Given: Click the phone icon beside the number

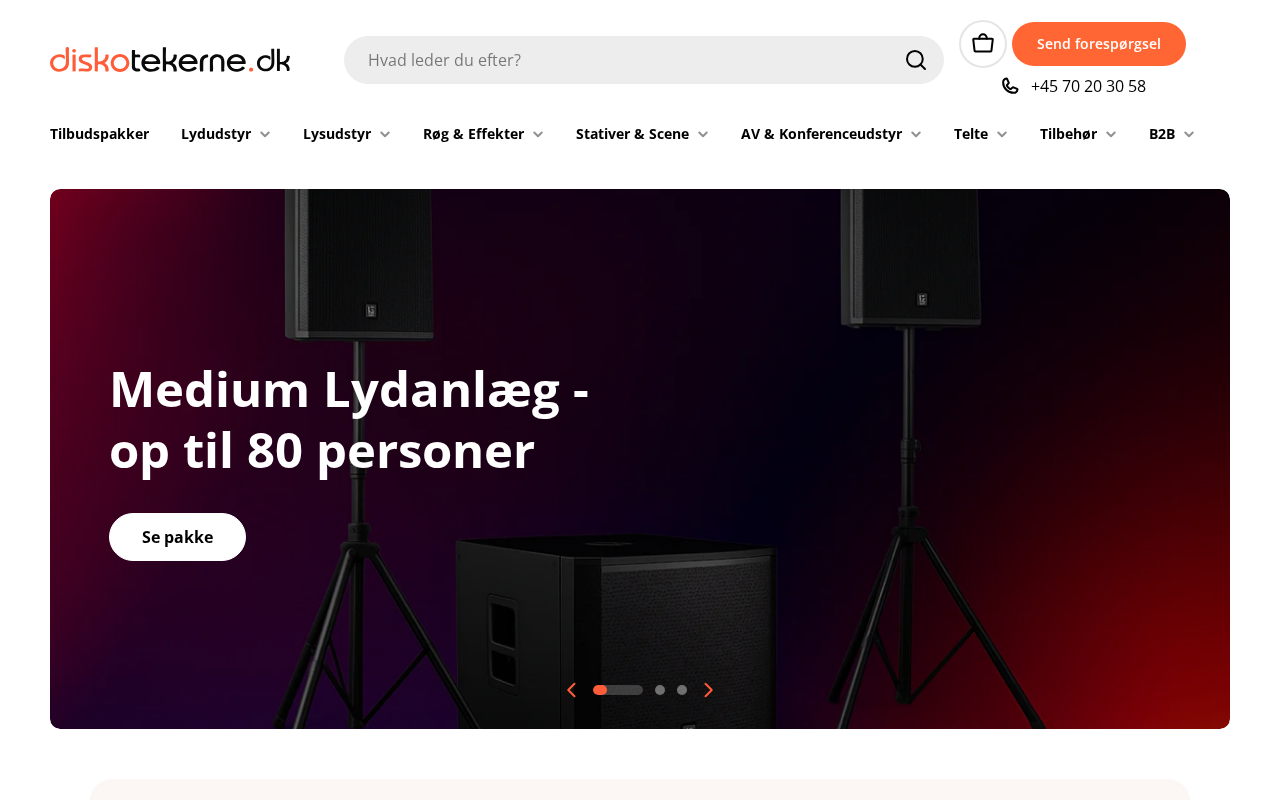Looking at the screenshot, I should tap(1010, 86).
